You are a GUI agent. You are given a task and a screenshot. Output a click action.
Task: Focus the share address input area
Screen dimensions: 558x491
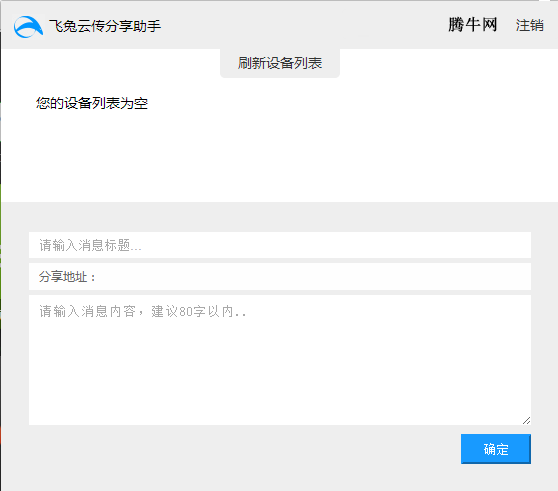[x=313, y=276]
